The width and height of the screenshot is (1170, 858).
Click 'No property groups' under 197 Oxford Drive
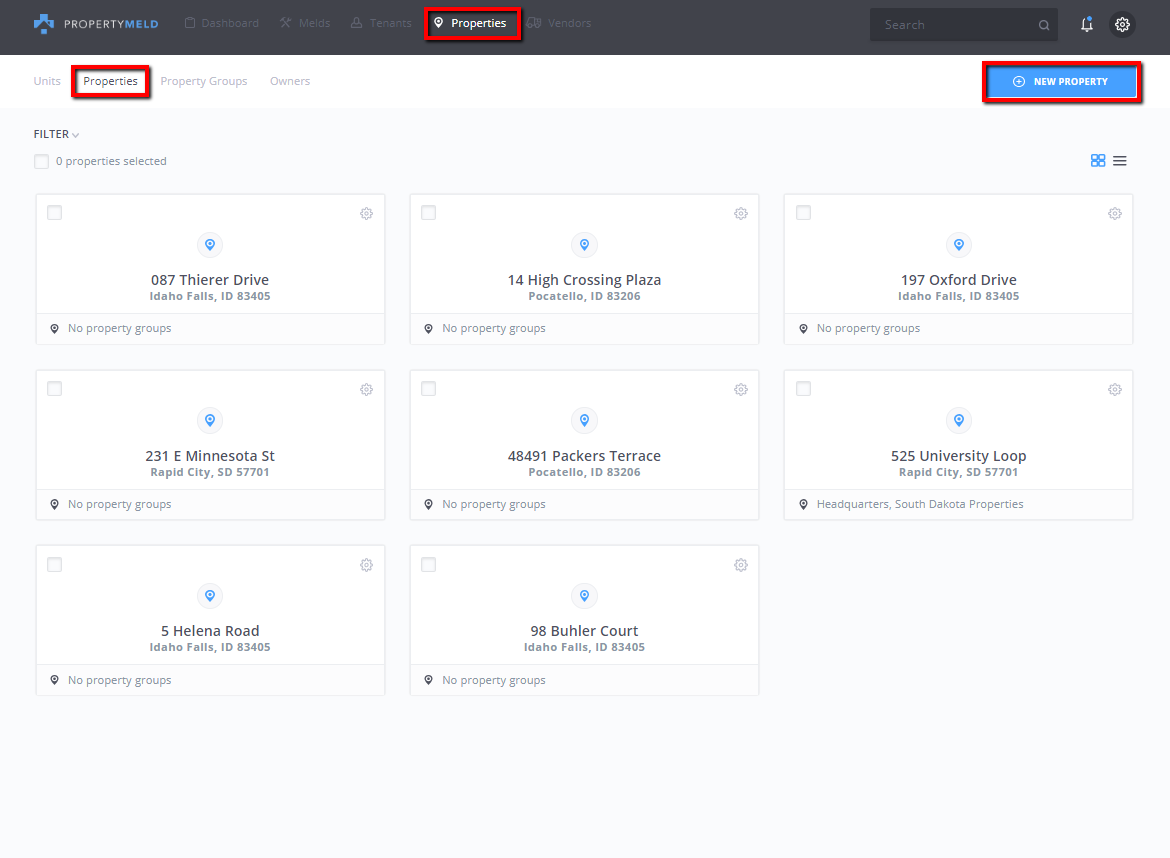(869, 328)
